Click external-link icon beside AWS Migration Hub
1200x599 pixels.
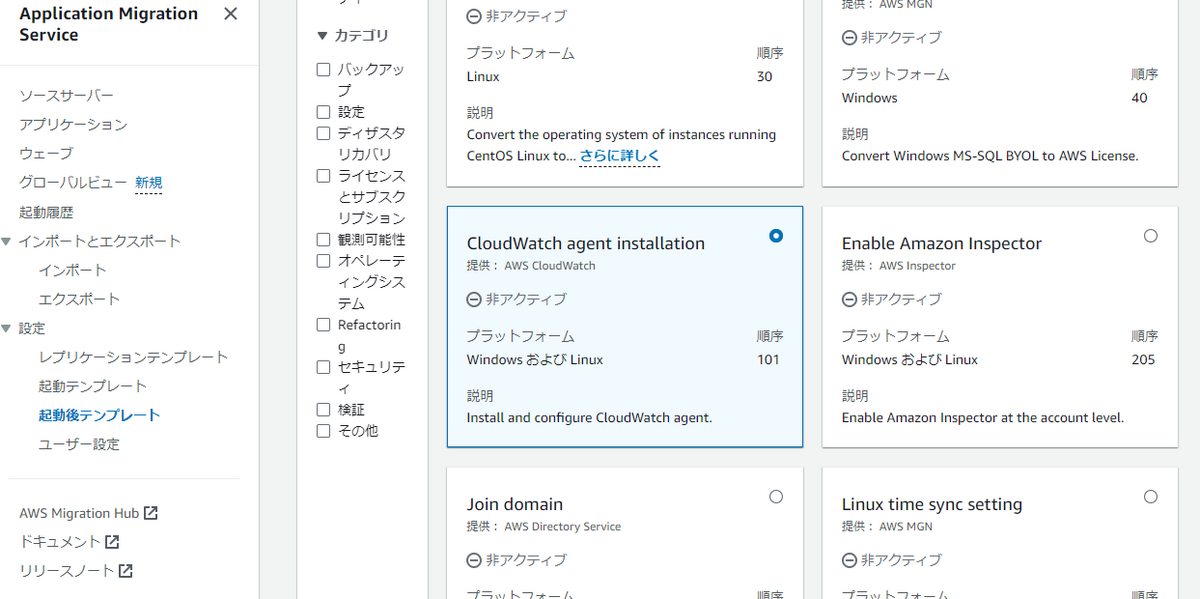[x=151, y=513]
